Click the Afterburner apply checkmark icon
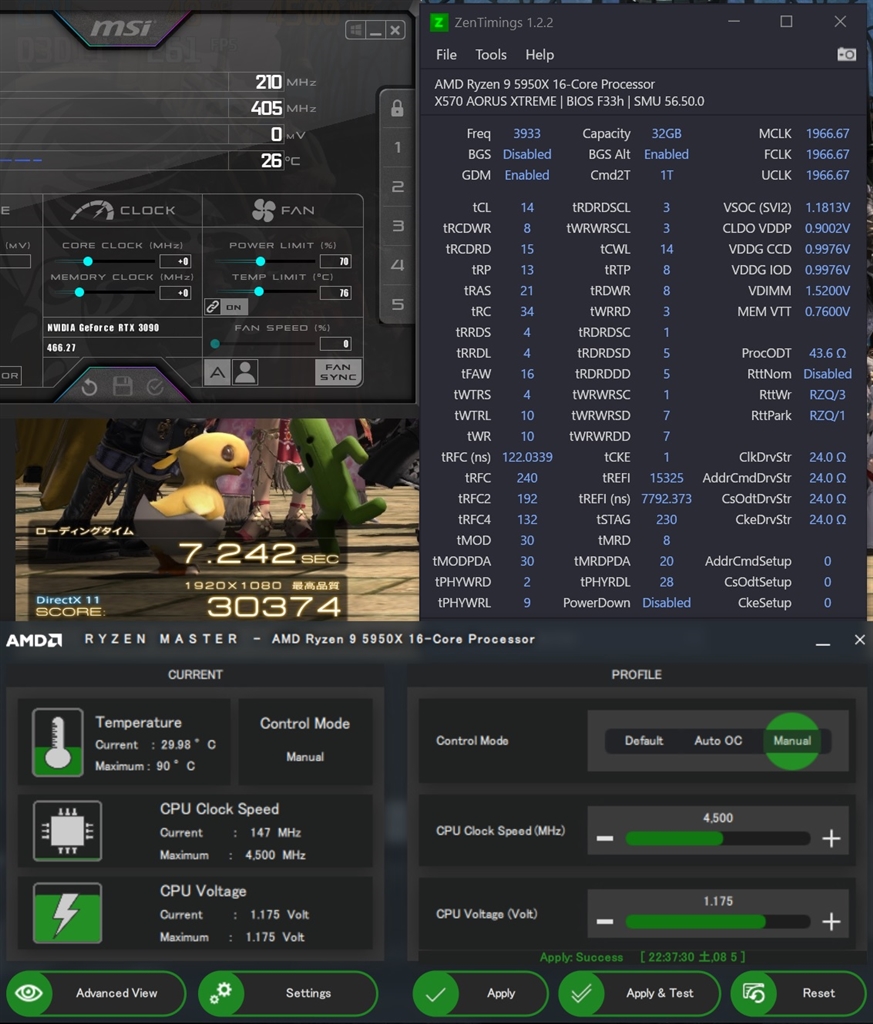 (155, 387)
